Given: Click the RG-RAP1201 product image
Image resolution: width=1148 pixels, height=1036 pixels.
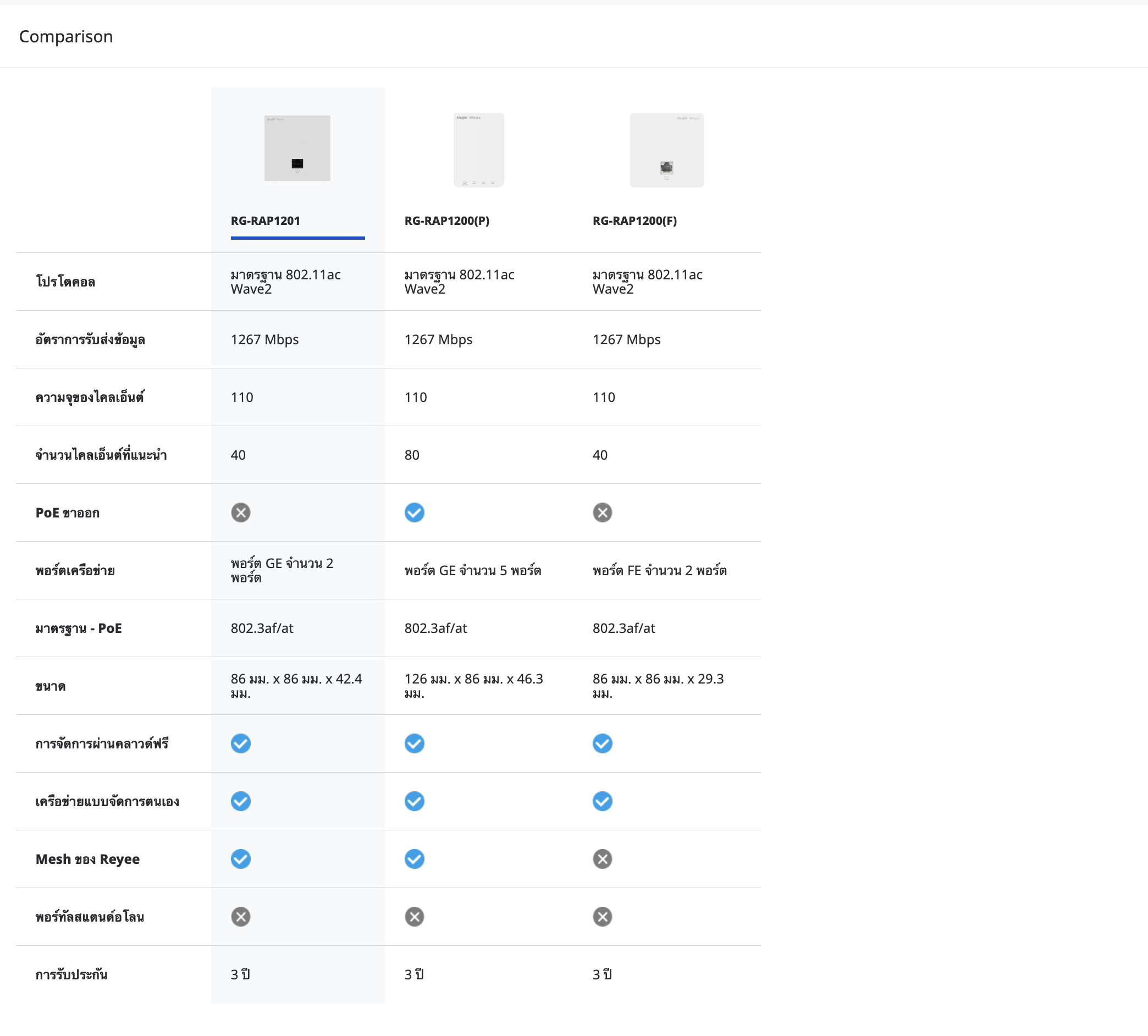Looking at the screenshot, I should click(297, 148).
